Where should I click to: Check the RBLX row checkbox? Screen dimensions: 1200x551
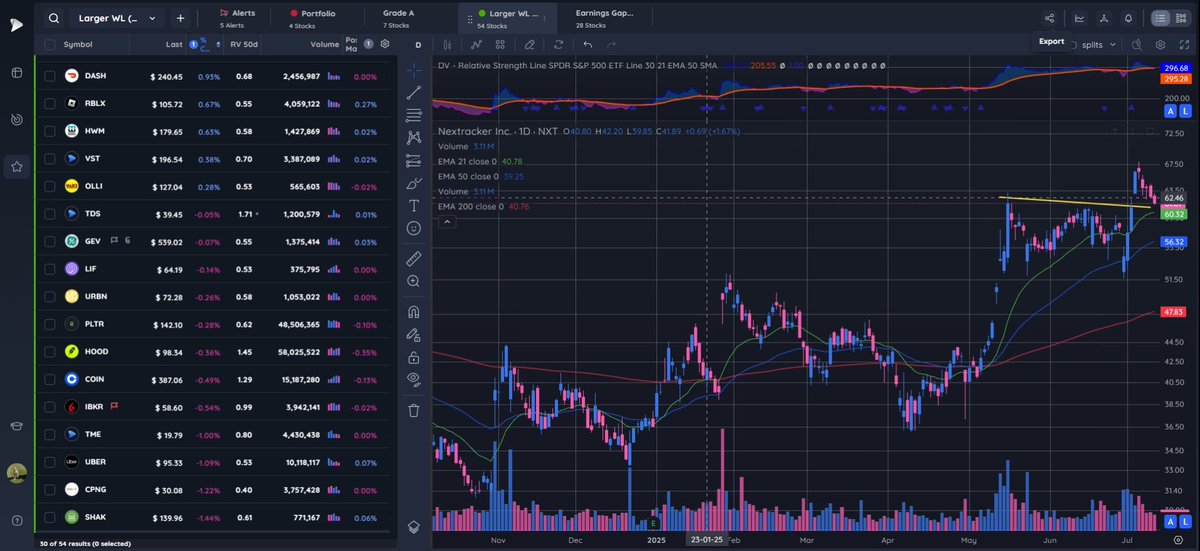point(50,104)
